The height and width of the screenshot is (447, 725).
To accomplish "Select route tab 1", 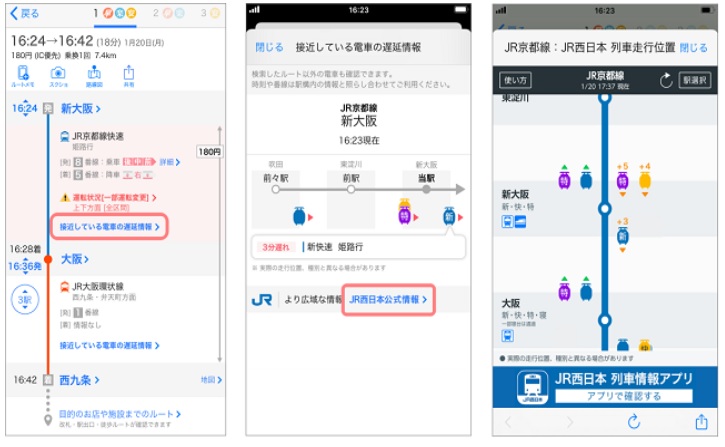I will click(115, 13).
